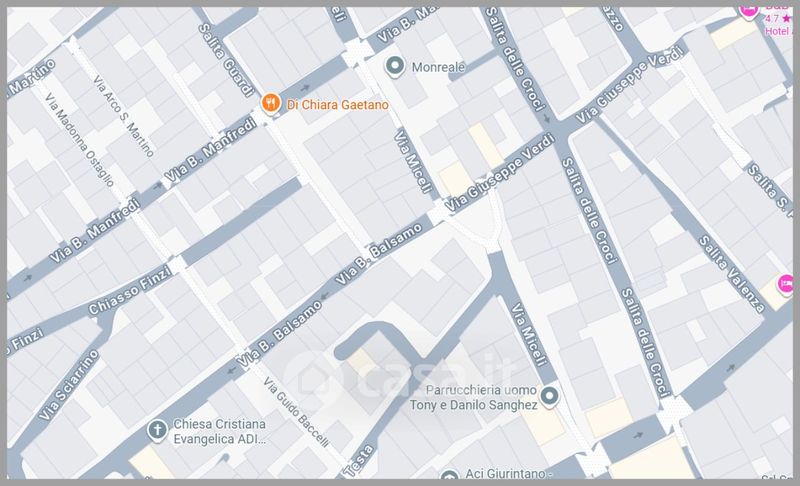Select the Monreale location pin icon
800x486 pixels.
[x=394, y=67]
